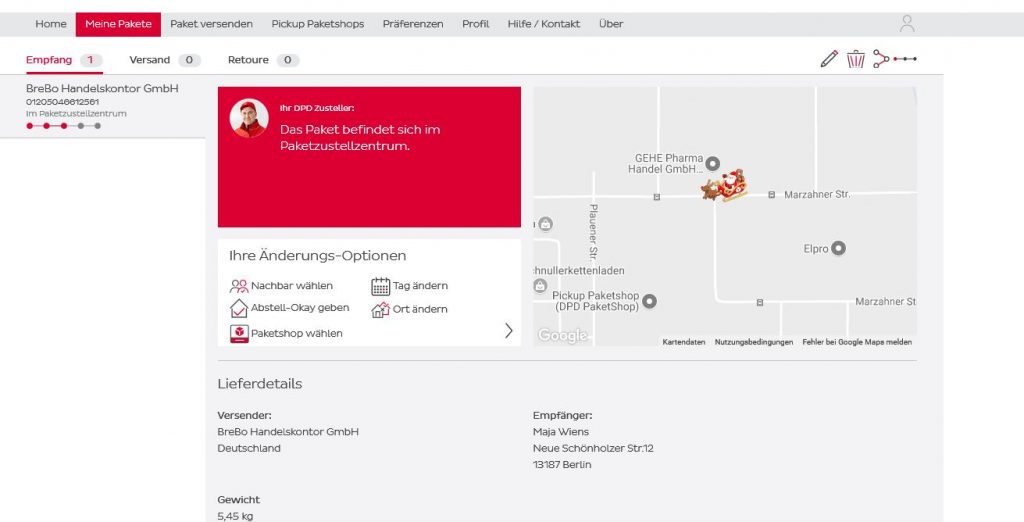Click the address Neue Schönholzer Str.12

pyautogui.click(x=593, y=448)
